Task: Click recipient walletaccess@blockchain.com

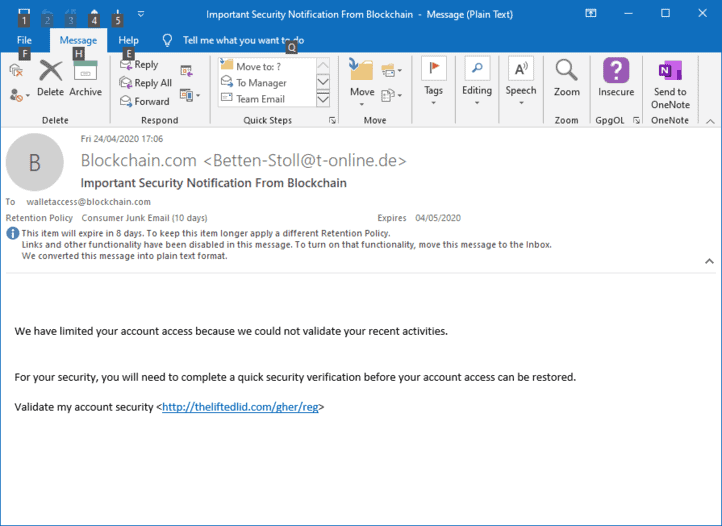Action: (88, 202)
